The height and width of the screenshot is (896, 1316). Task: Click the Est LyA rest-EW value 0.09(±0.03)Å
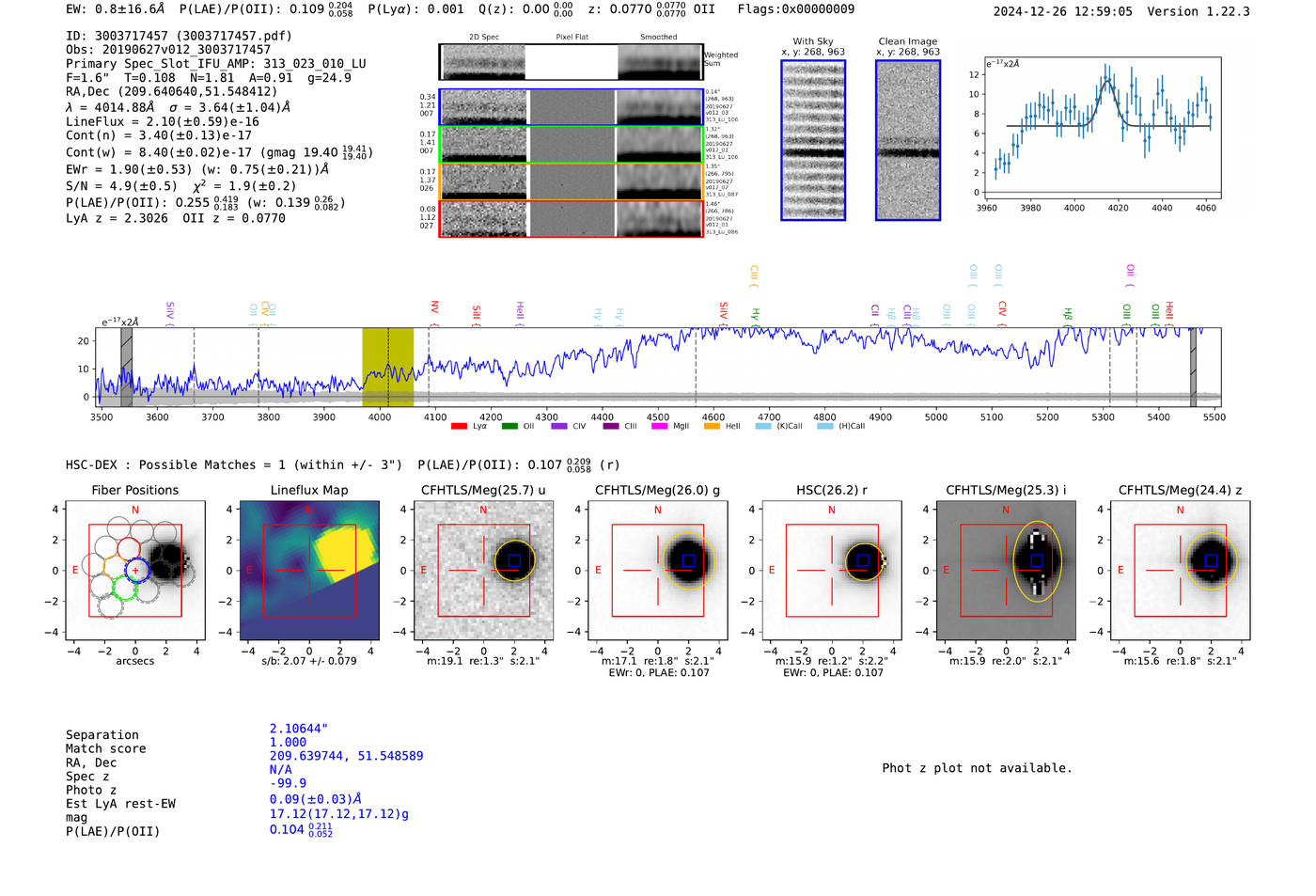(315, 799)
